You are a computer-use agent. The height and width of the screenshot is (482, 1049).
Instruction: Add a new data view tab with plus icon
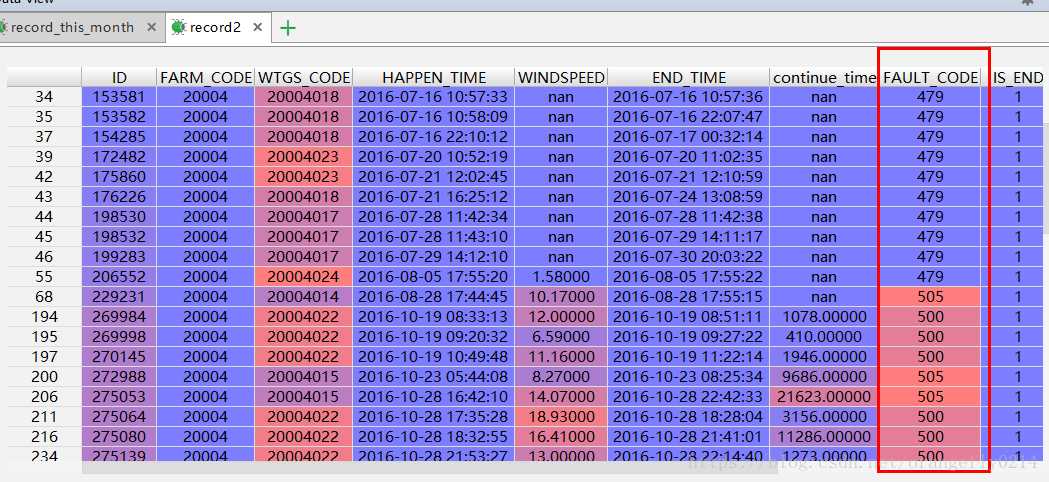(288, 28)
